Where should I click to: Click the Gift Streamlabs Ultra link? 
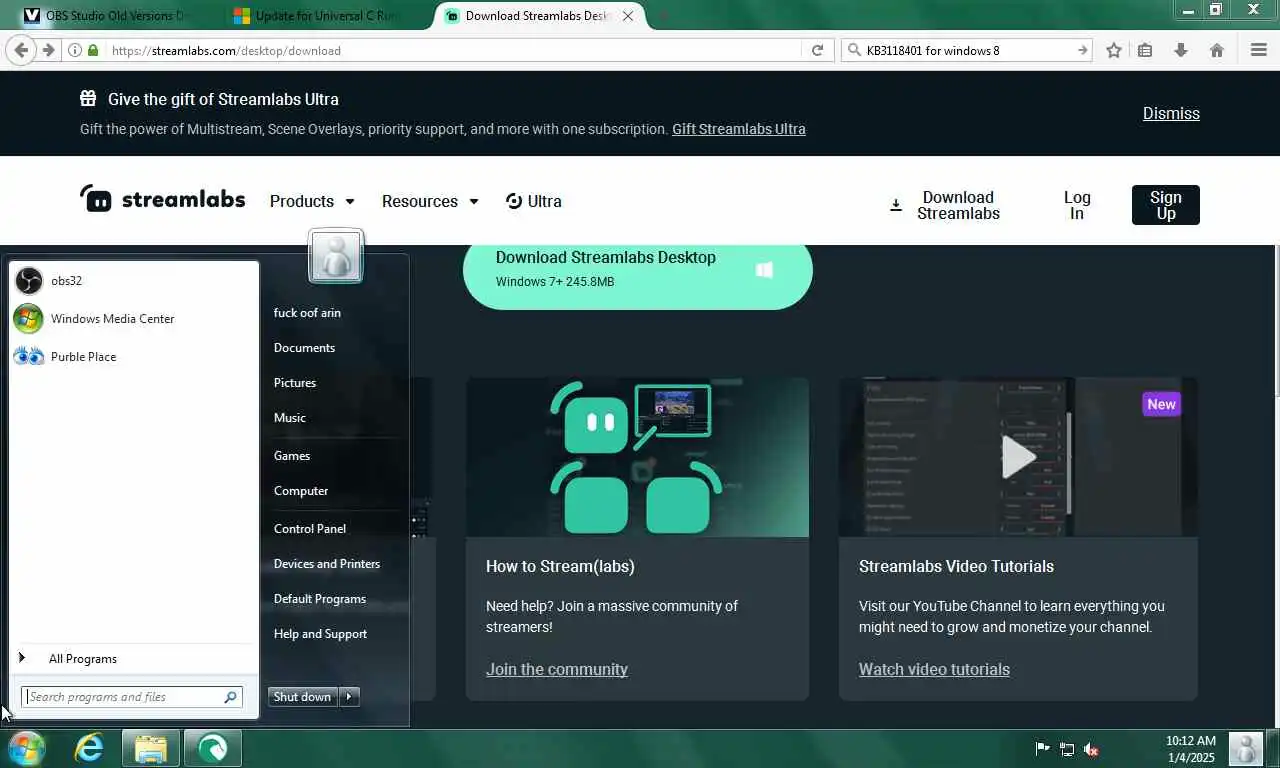pos(739,129)
